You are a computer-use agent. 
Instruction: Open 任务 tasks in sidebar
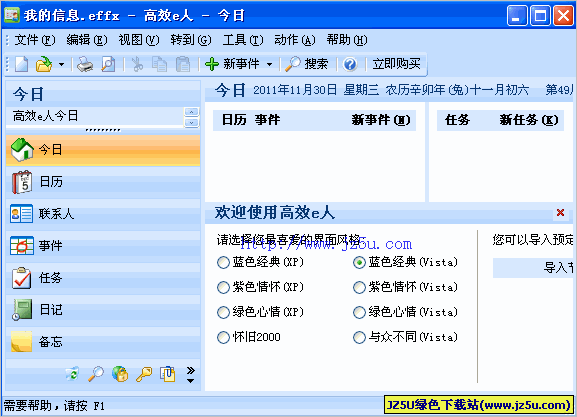tap(103, 278)
